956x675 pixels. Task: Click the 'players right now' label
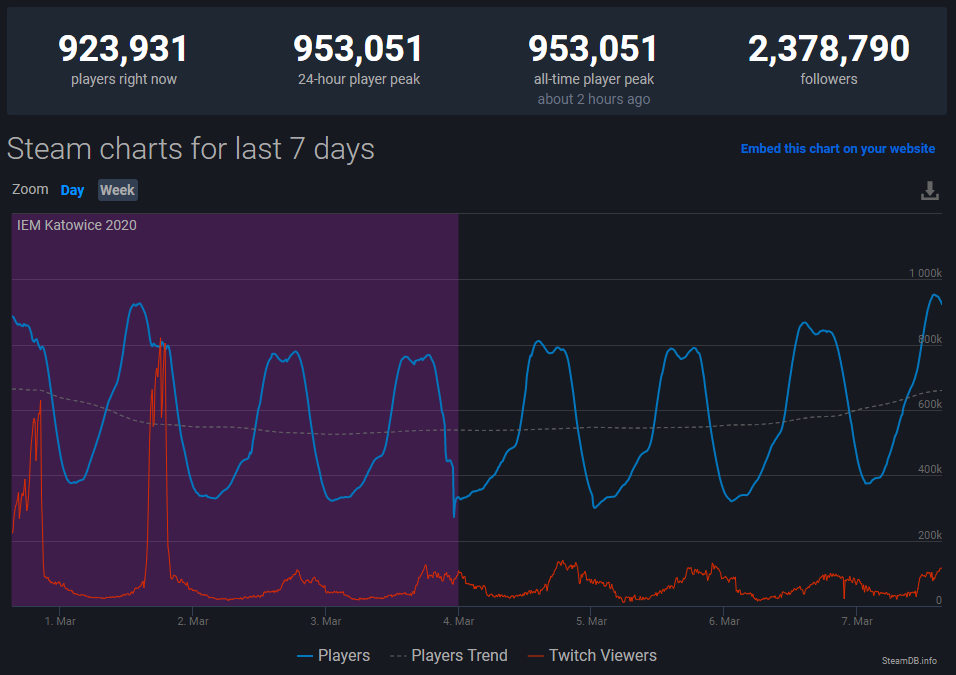124,79
